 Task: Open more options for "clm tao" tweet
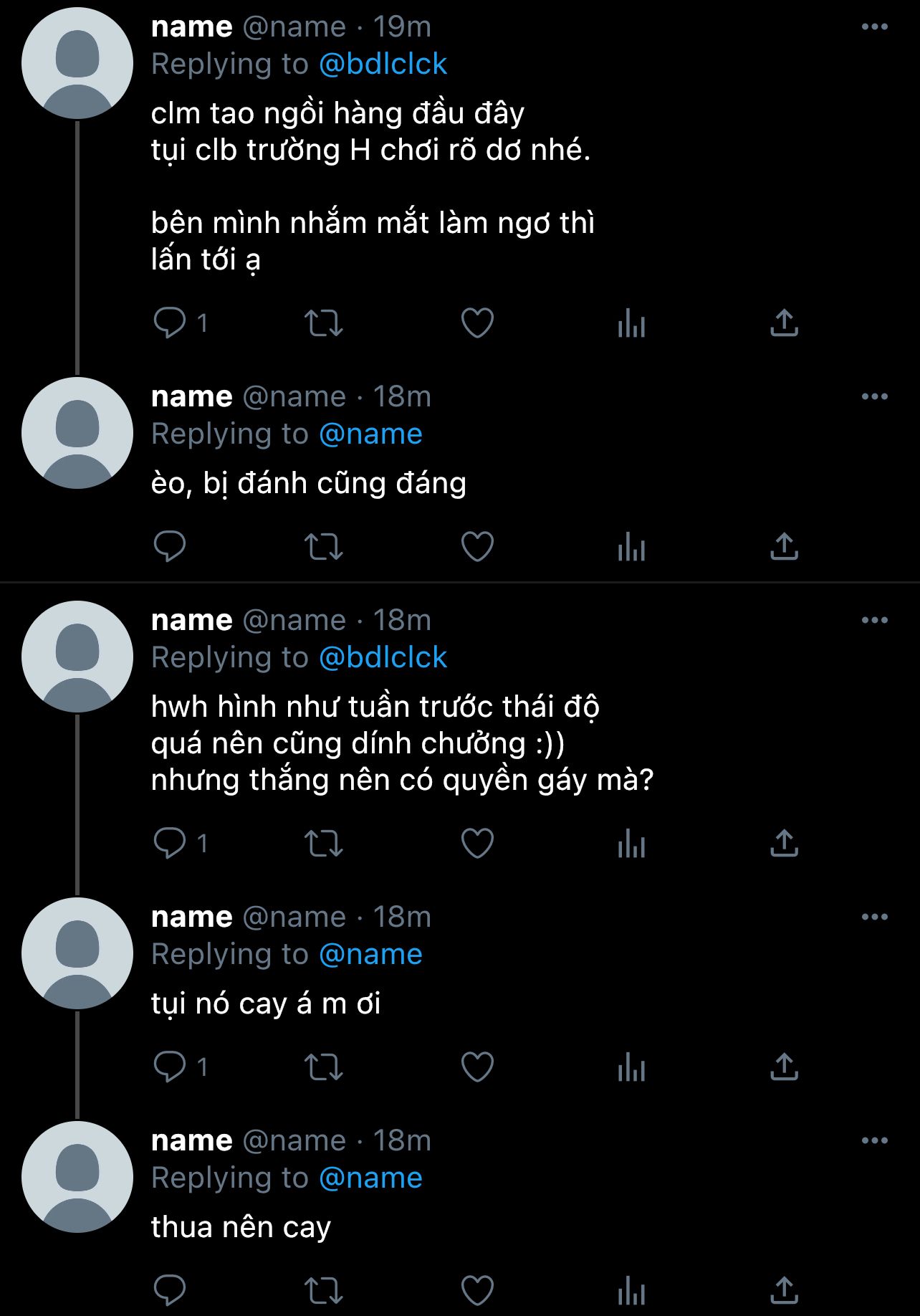click(x=874, y=27)
